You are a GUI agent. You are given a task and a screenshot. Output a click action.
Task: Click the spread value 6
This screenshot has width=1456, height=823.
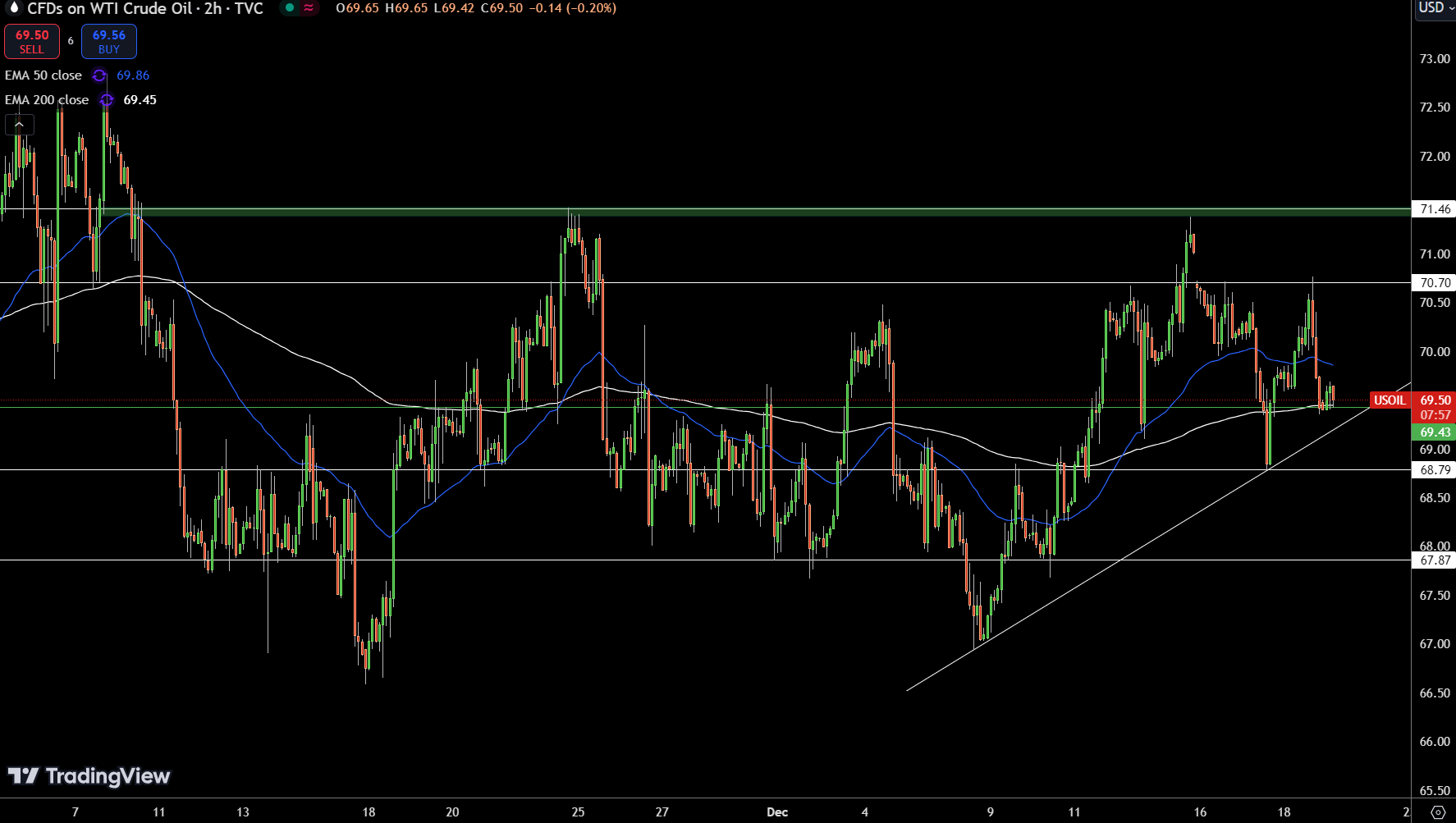(x=71, y=41)
